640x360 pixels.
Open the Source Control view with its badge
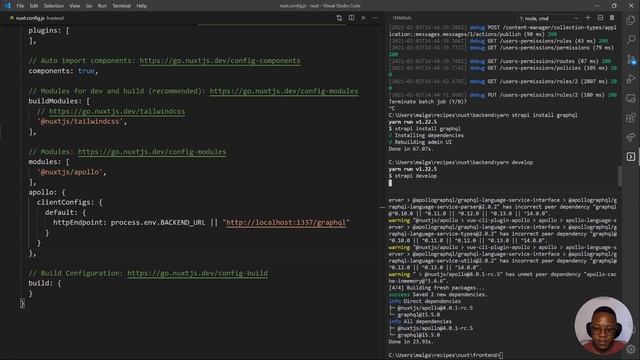point(631,60)
